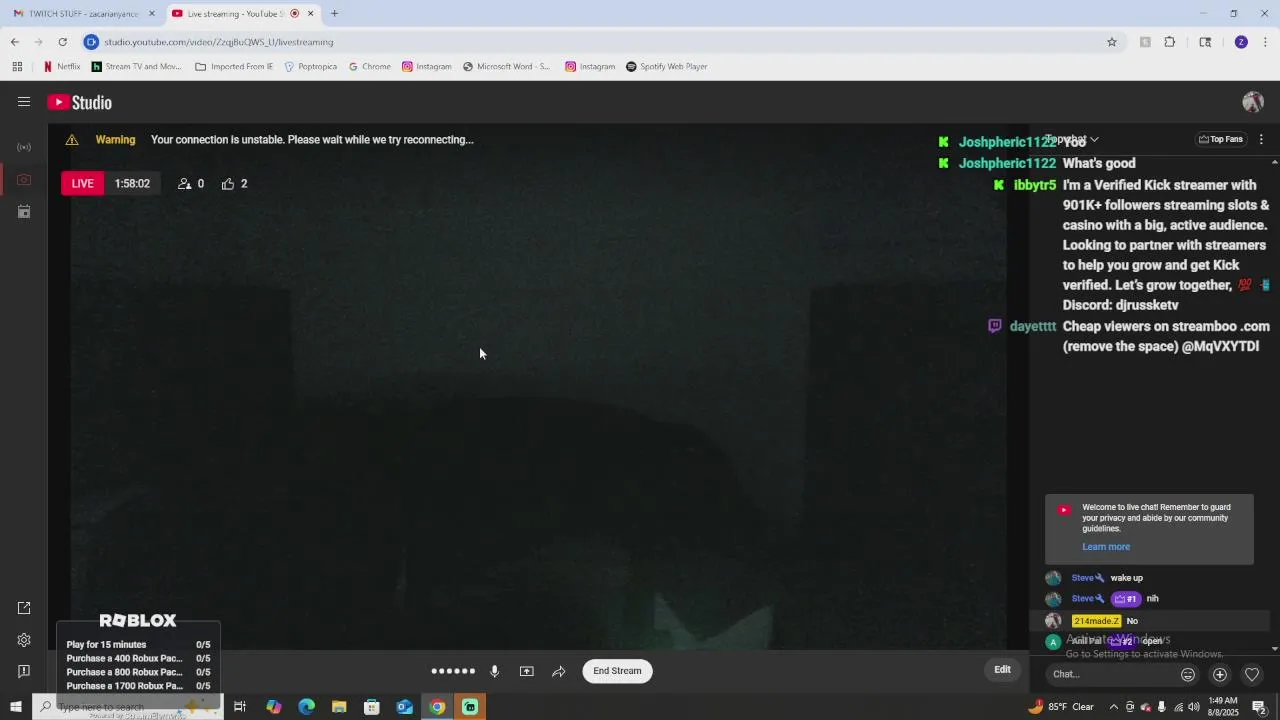1280x720 pixels.
Task: Bookmark this page with the star
Action: [x=1111, y=42]
